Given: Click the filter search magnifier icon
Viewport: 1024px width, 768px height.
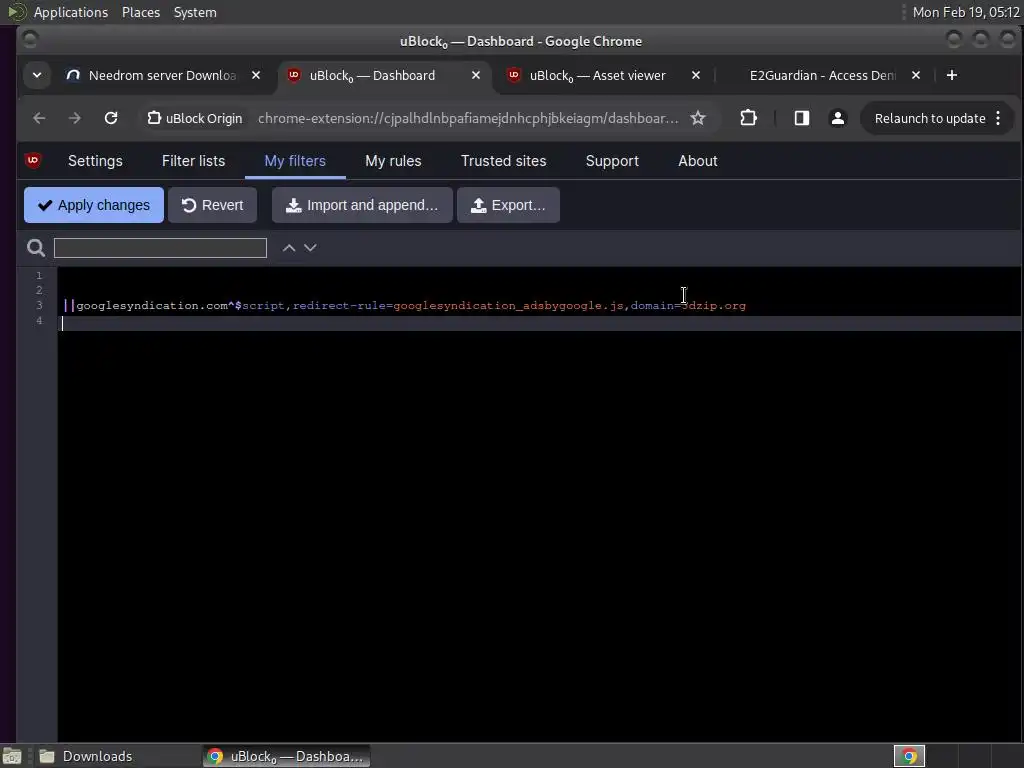Looking at the screenshot, I should pyautogui.click(x=36, y=248).
